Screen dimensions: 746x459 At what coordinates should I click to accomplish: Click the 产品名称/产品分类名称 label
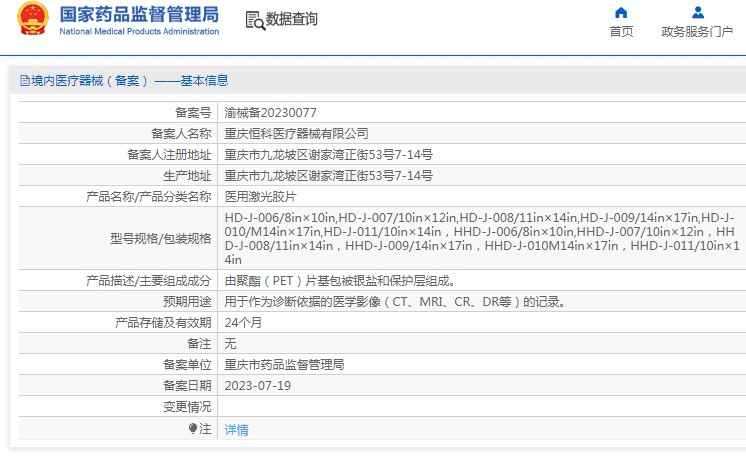click(x=148, y=196)
